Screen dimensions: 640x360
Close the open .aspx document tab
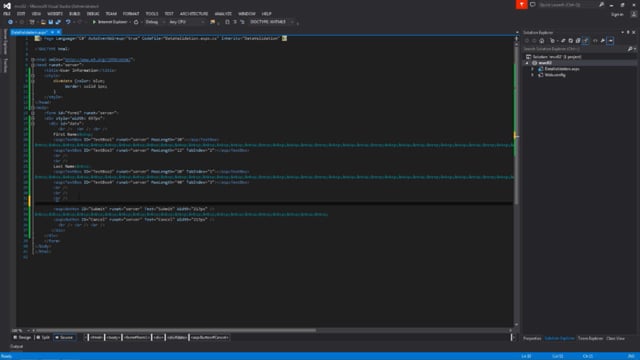[x=58, y=32]
